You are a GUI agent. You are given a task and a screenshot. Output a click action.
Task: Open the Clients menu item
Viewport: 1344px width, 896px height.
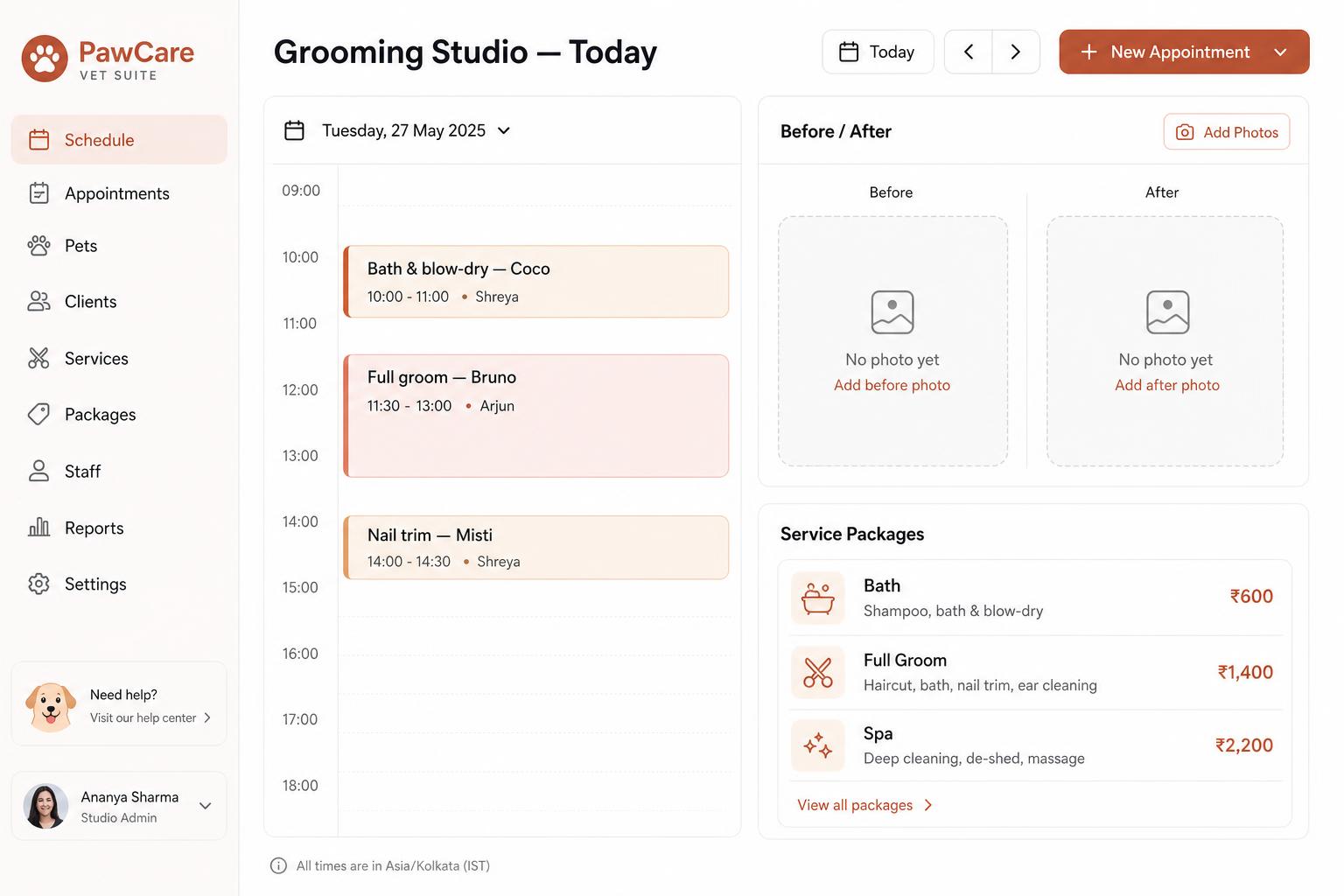pyautogui.click(x=119, y=302)
